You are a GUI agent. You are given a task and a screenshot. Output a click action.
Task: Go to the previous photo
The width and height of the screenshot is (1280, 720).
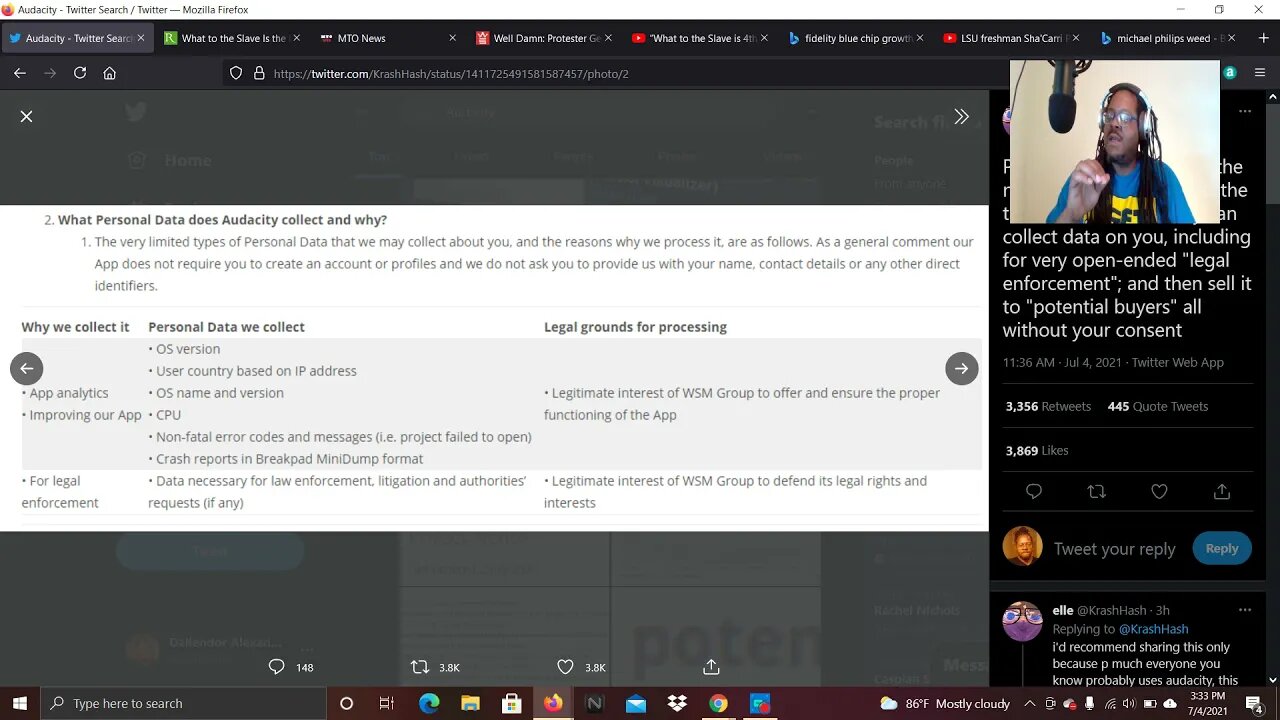coord(27,368)
